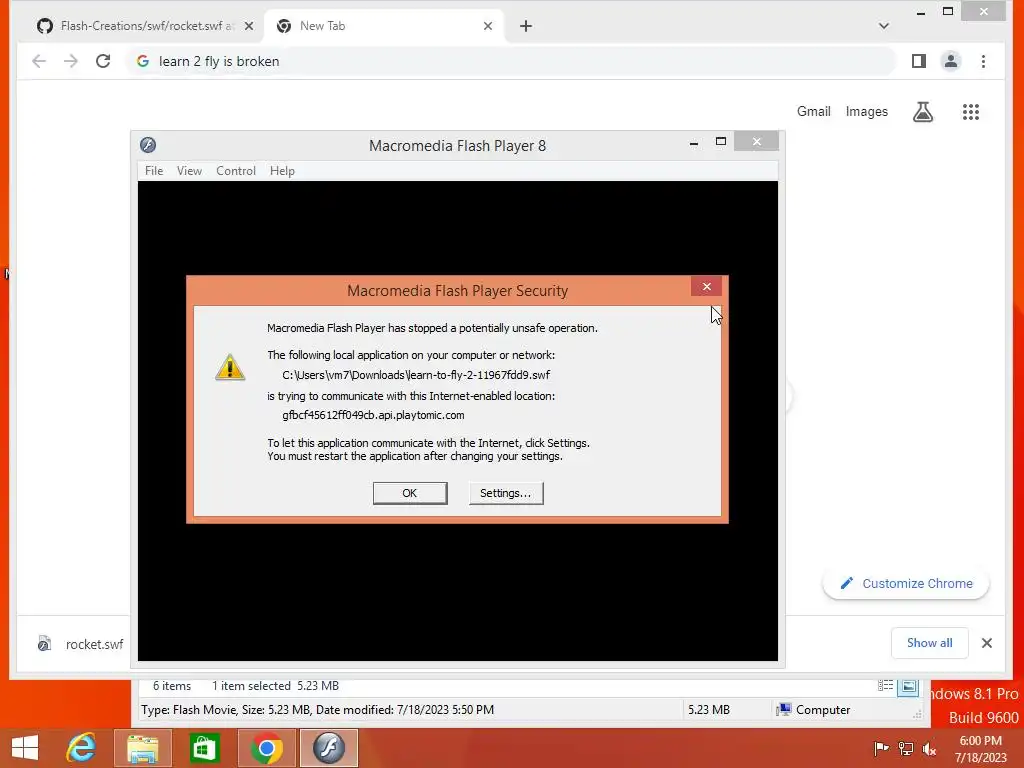Click '6 items' in Explorer status bar
This screenshot has height=768, width=1024.
pos(172,686)
